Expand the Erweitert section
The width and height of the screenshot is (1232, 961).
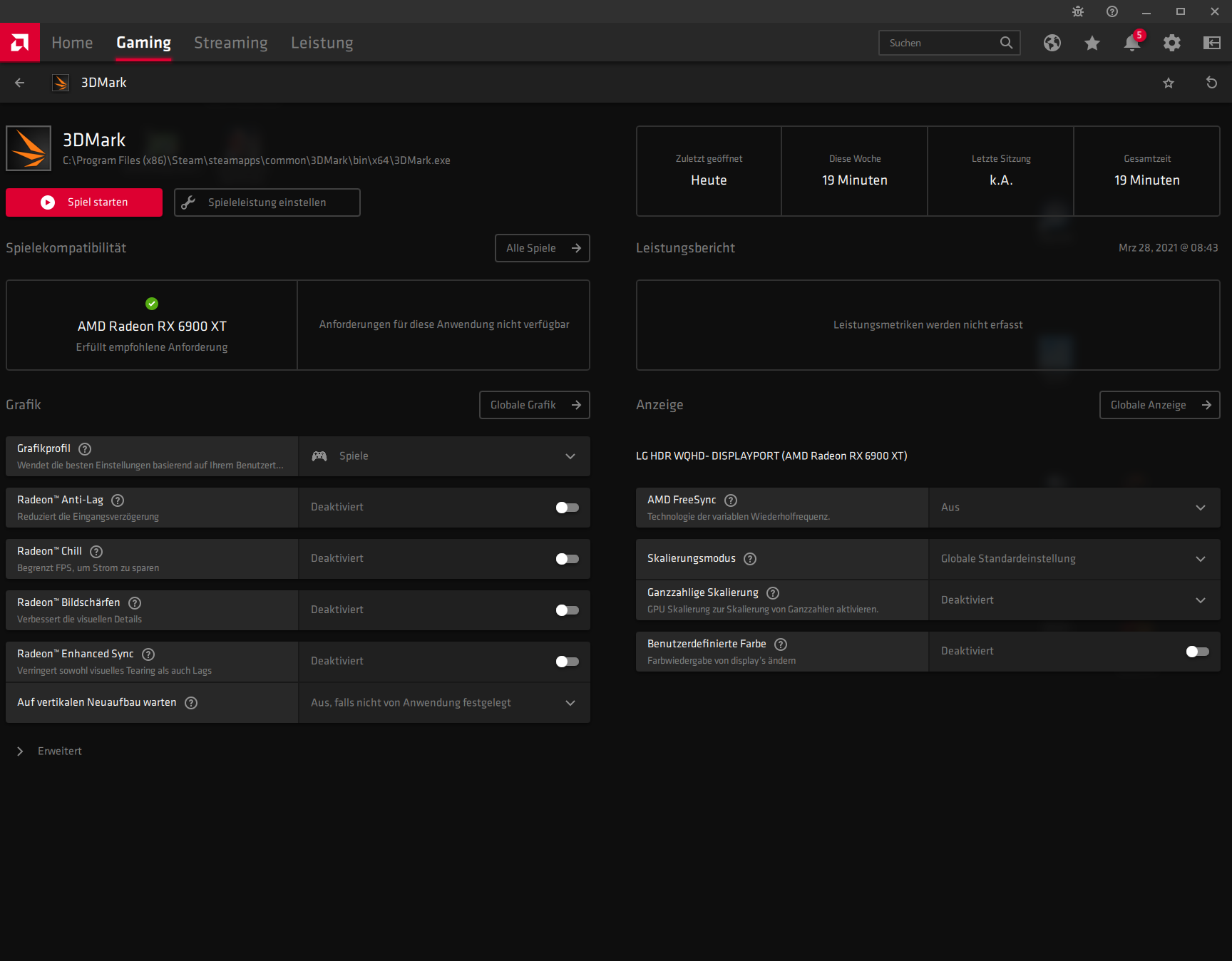click(48, 751)
